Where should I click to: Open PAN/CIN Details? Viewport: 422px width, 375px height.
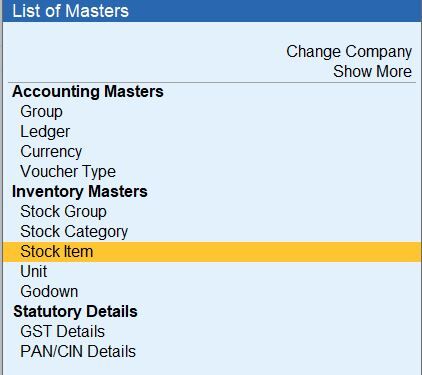78,351
